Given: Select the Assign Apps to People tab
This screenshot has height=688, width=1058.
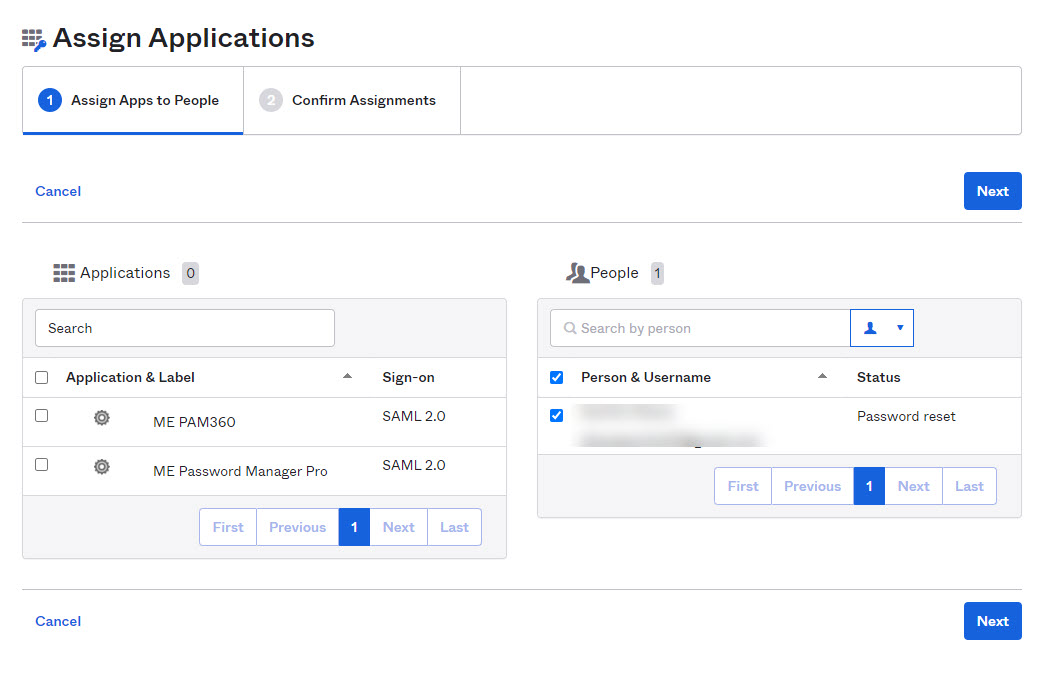Looking at the screenshot, I should click(x=133, y=100).
